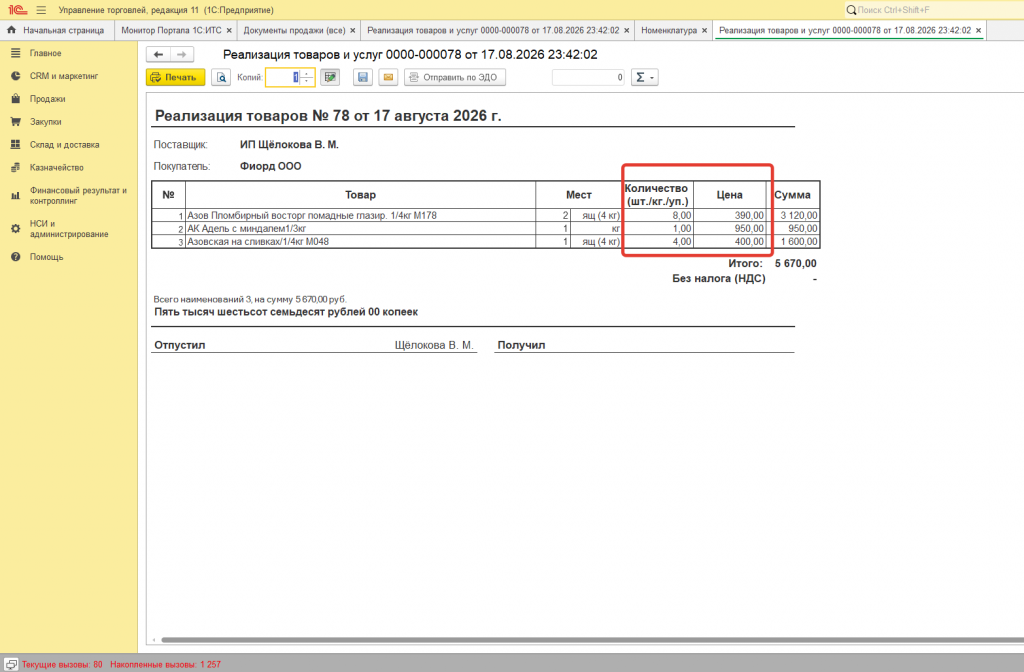Click the CRM и маркетинг pie icon
This screenshot has width=1024, height=672.
[x=16, y=76]
